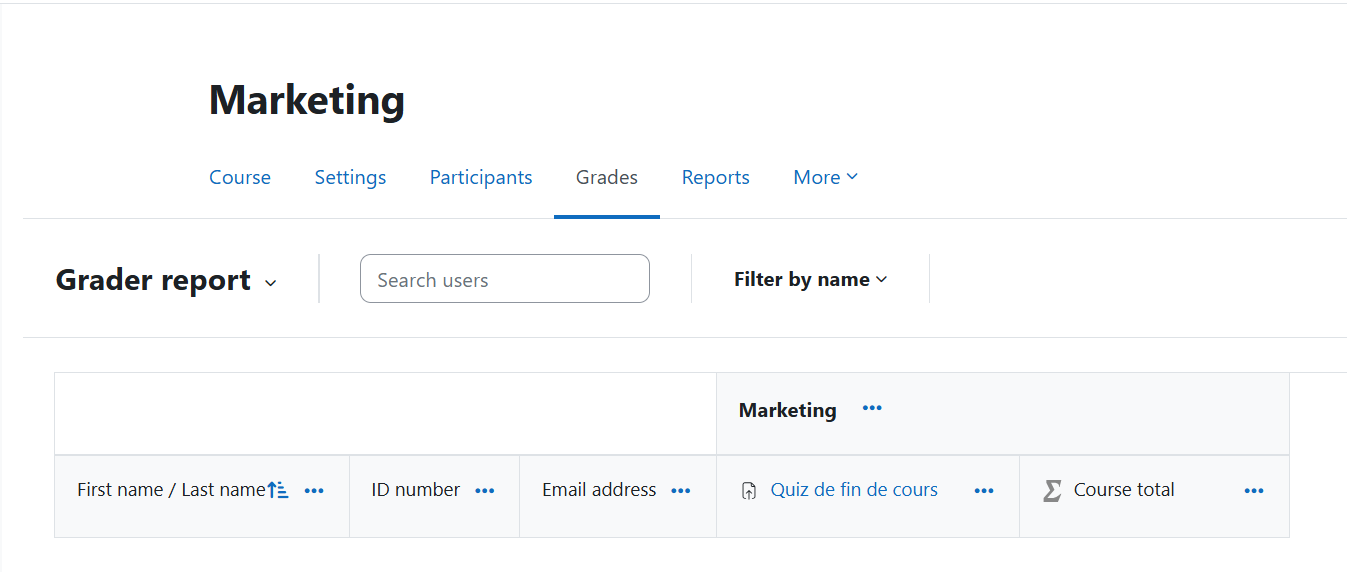
Task: Open the Marketing category actions ellipsis menu
Action: click(872, 408)
